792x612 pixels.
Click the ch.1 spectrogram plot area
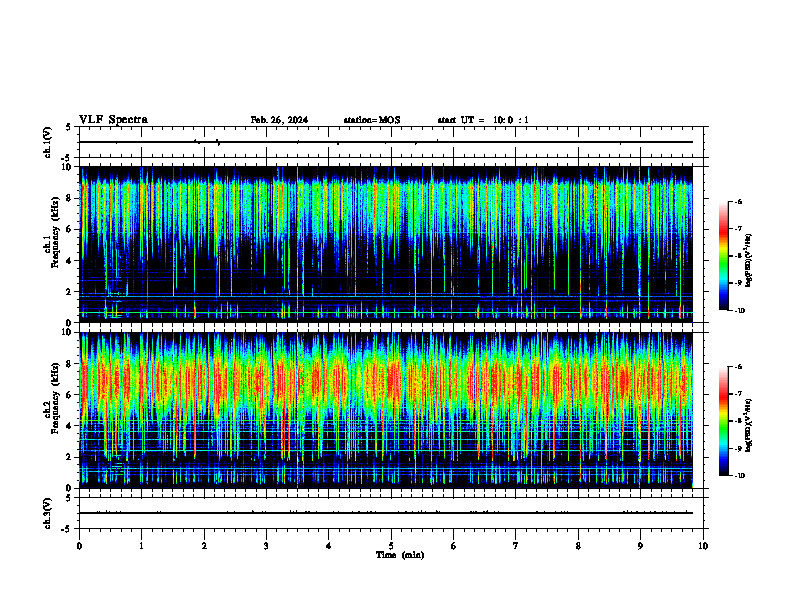click(386, 244)
